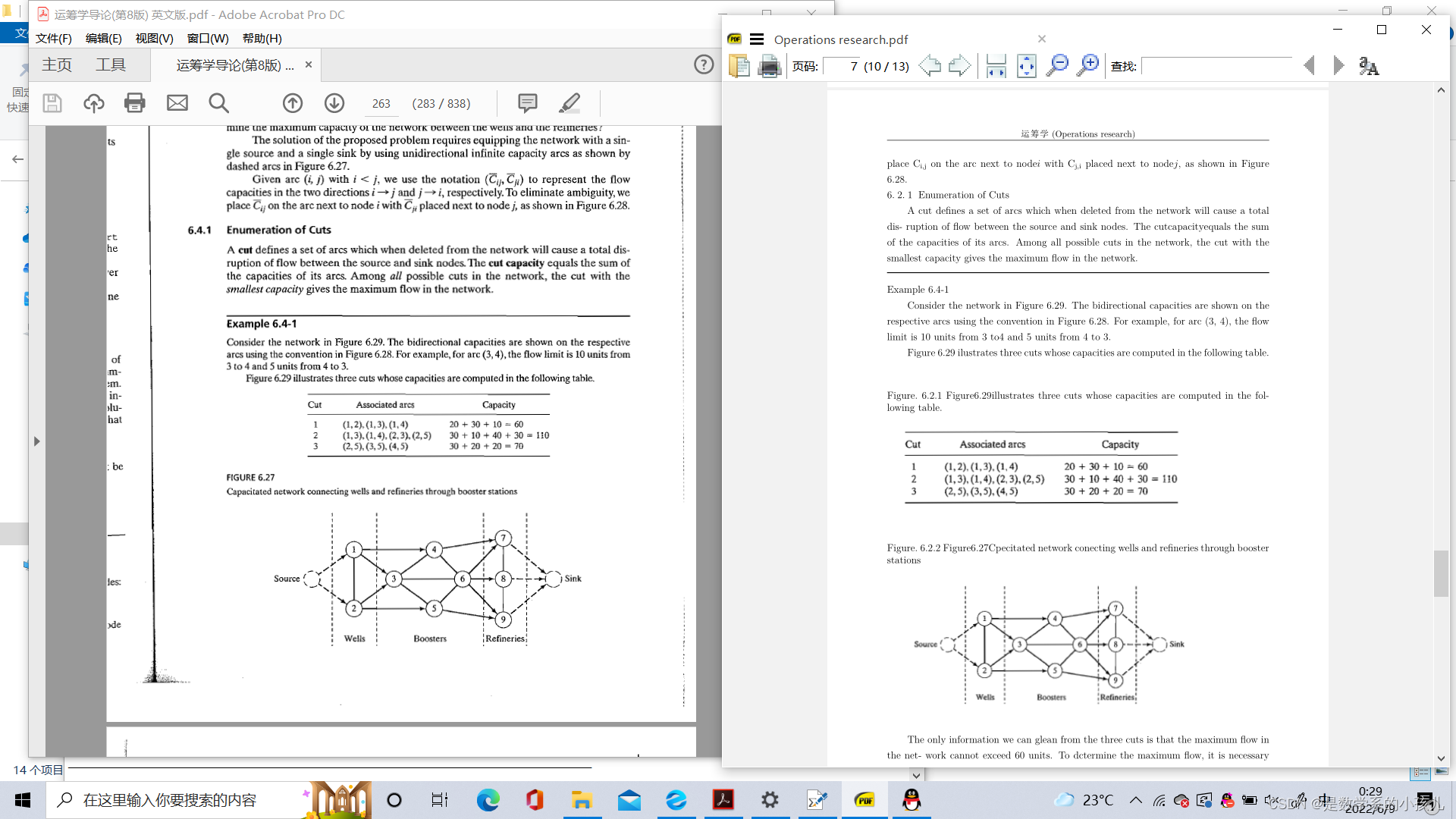Select the highlight pen tool in Acrobat
The height and width of the screenshot is (819, 1456).
(570, 102)
